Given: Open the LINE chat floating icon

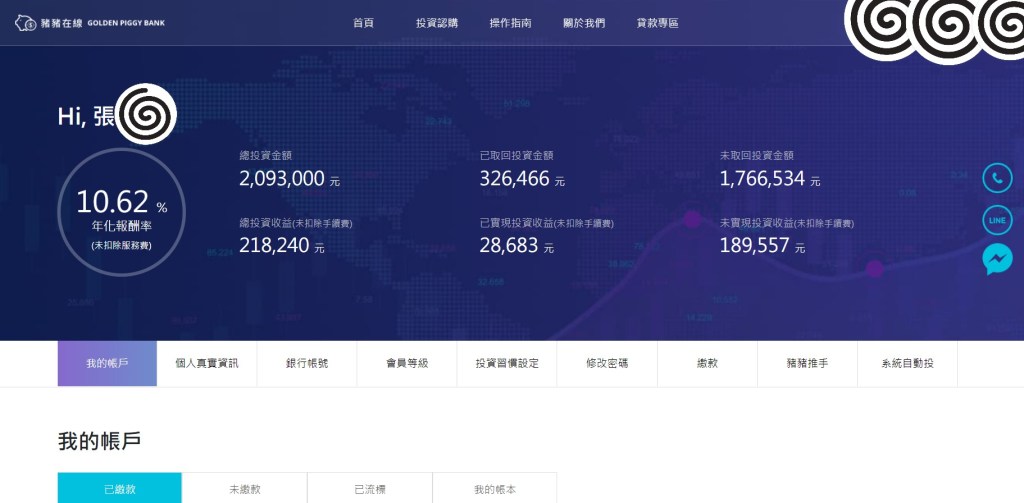Looking at the screenshot, I should coord(997,219).
